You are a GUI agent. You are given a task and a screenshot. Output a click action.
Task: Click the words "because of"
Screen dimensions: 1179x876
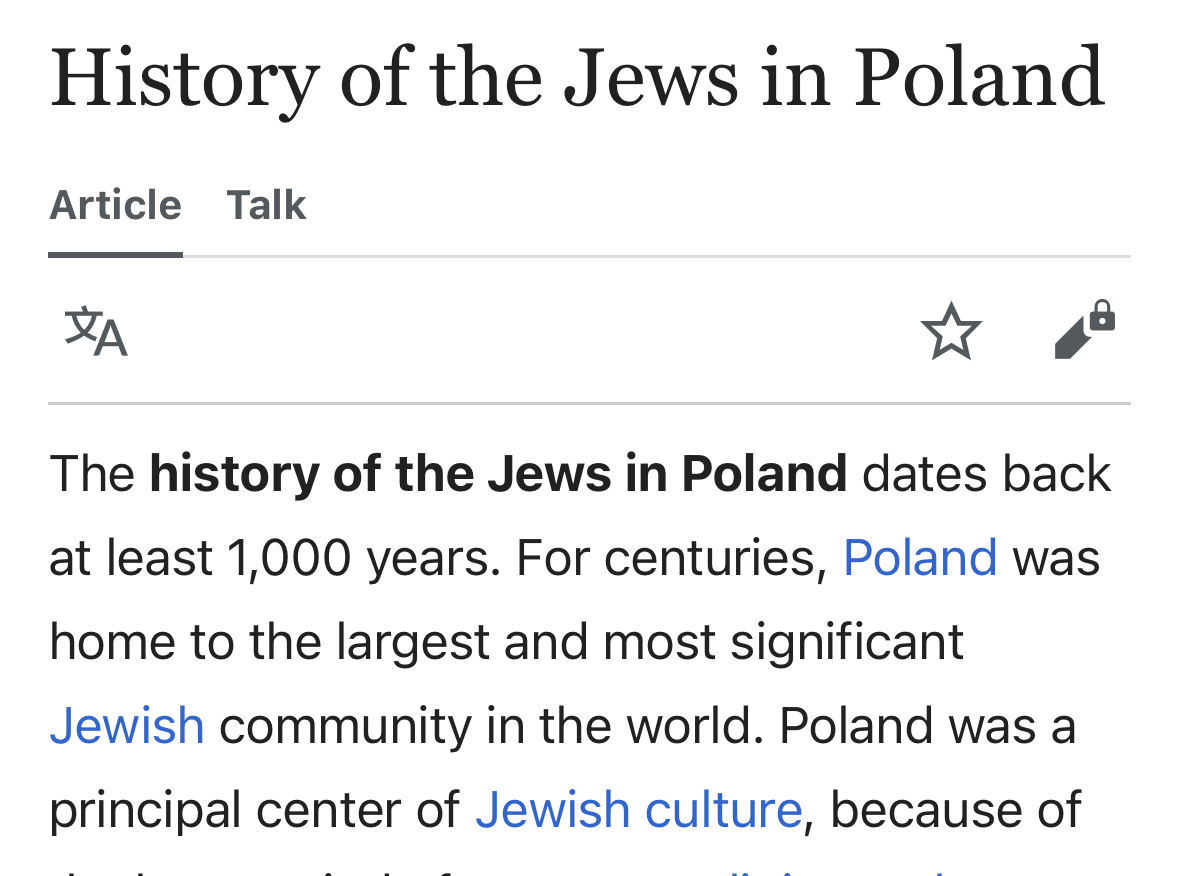956,810
